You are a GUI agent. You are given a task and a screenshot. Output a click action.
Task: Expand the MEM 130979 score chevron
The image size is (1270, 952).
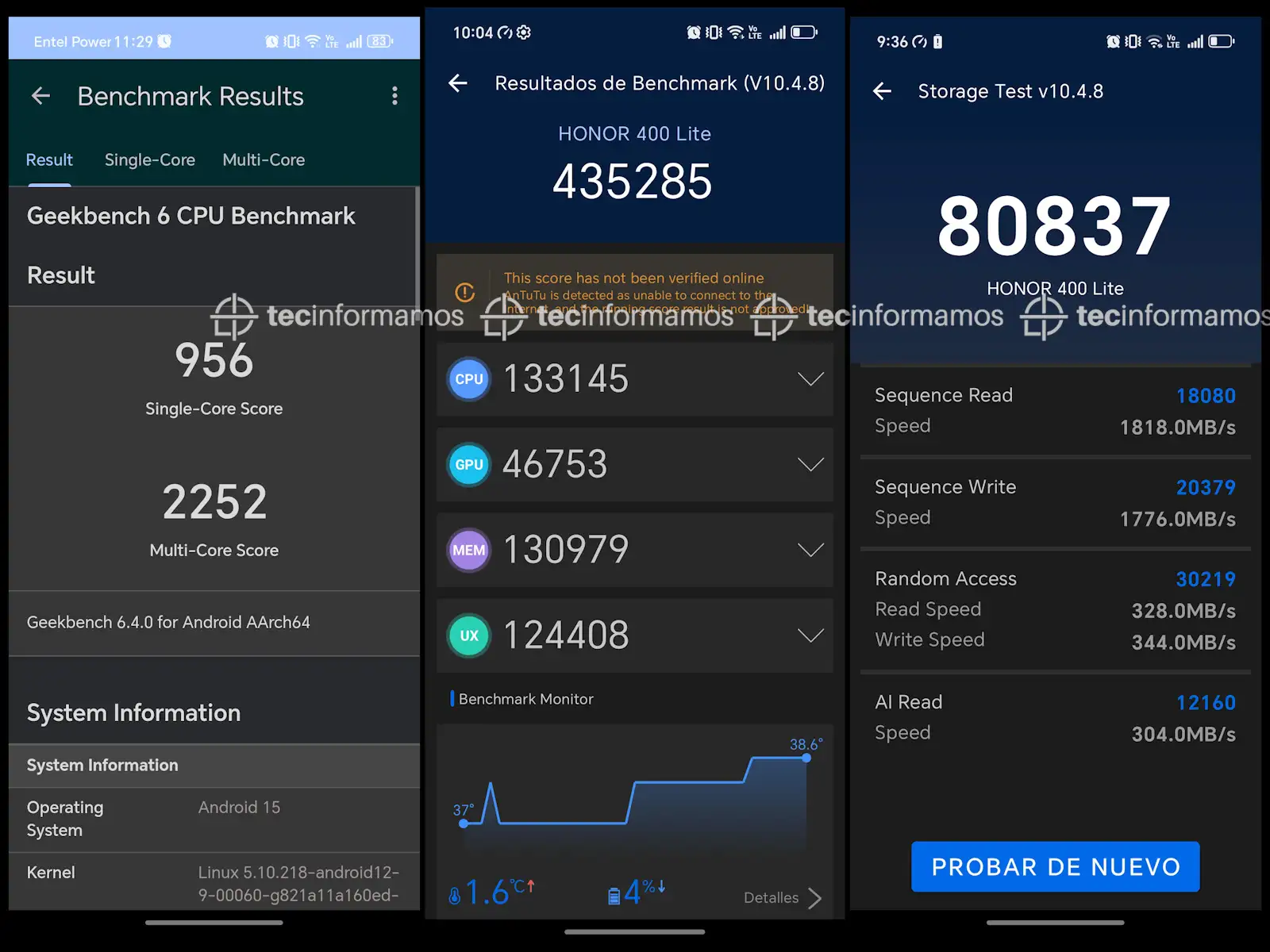click(810, 551)
